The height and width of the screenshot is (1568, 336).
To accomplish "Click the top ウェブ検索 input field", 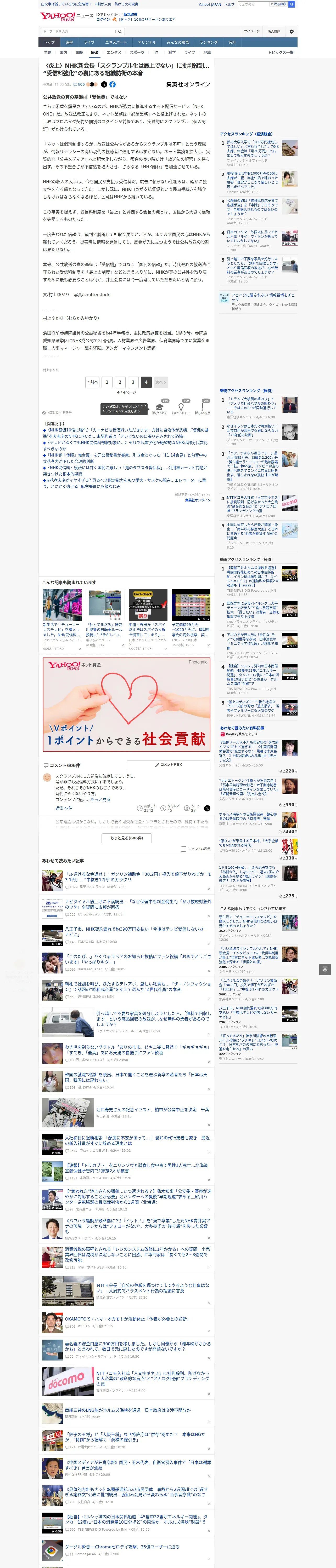I will (x=254, y=4).
